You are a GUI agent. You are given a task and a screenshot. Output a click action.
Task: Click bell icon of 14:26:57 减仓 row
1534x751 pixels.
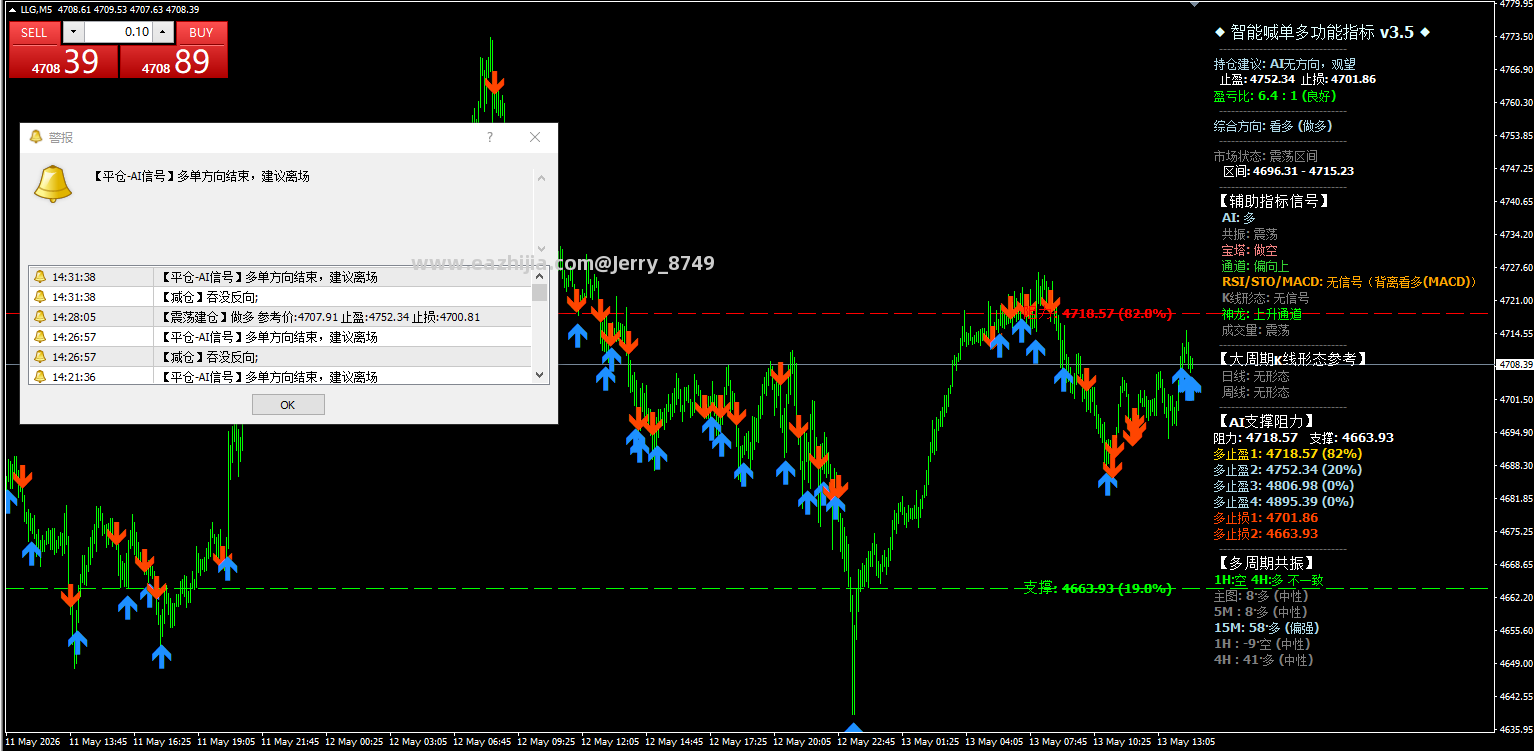pos(40,357)
